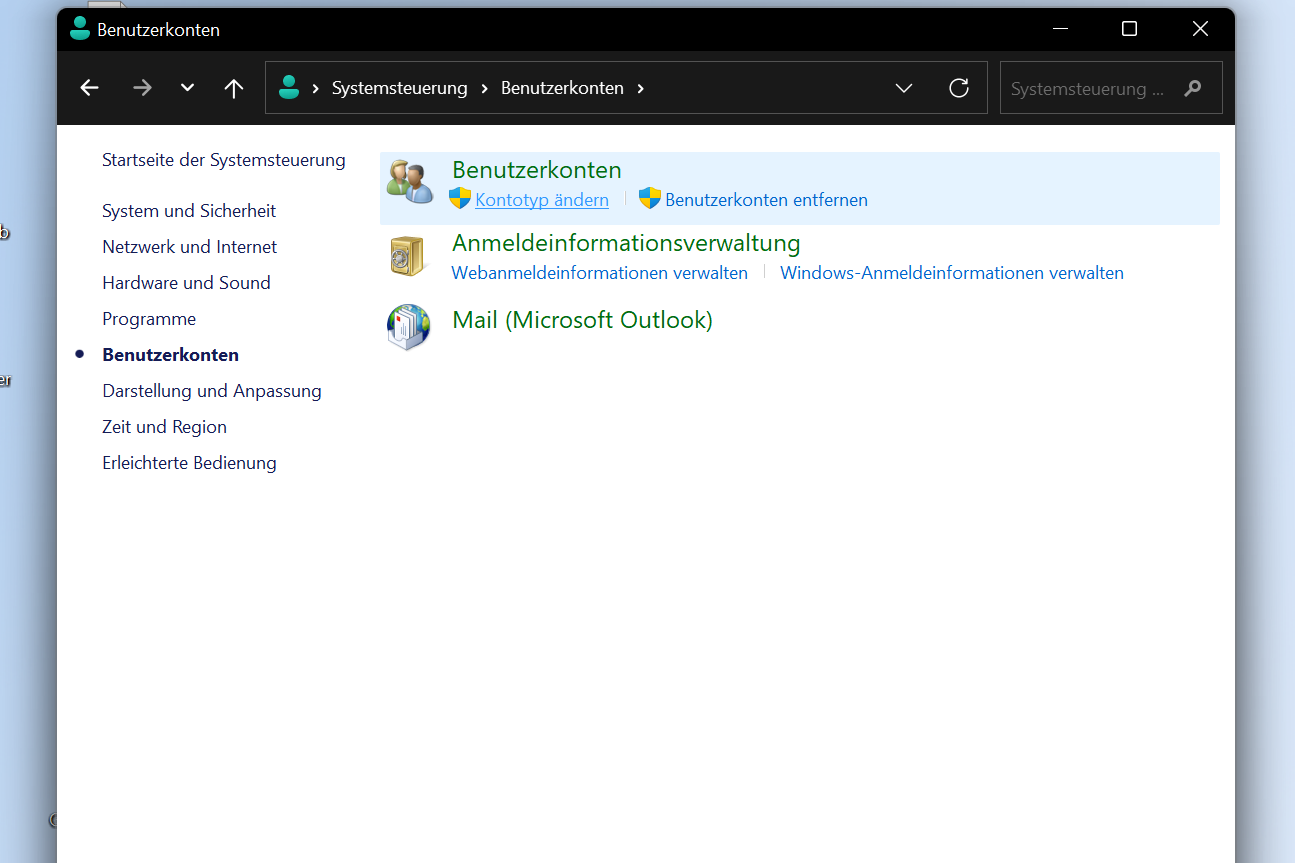This screenshot has width=1295, height=863.
Task: Open Kontotyp ändern link
Action: click(x=542, y=200)
